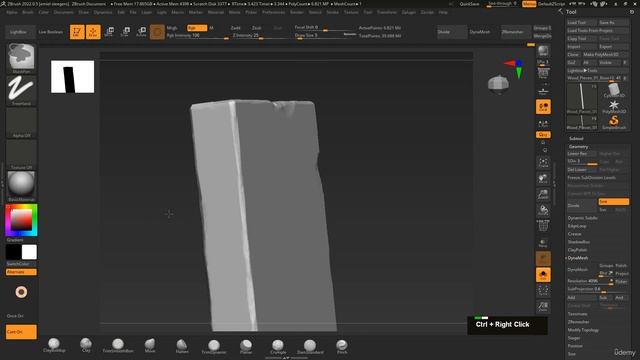Image resolution: width=640 pixels, height=360 pixels.
Task: Expand the Crease section
Action: pos(574,234)
